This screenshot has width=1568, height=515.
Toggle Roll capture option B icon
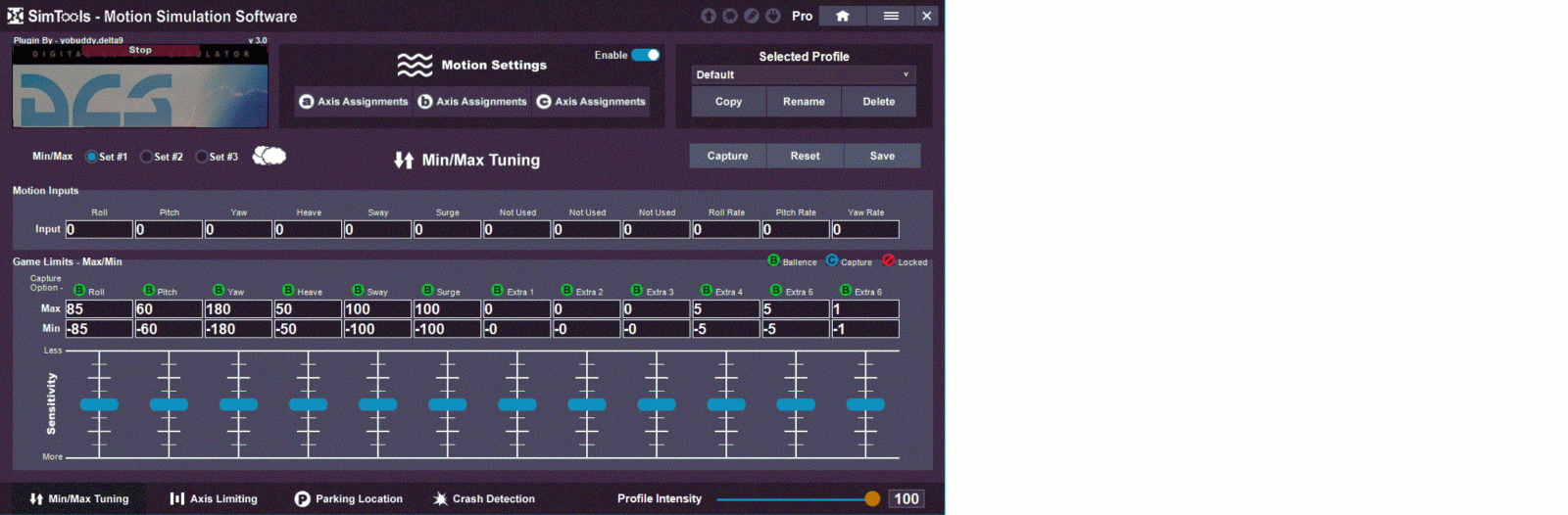coord(79,290)
